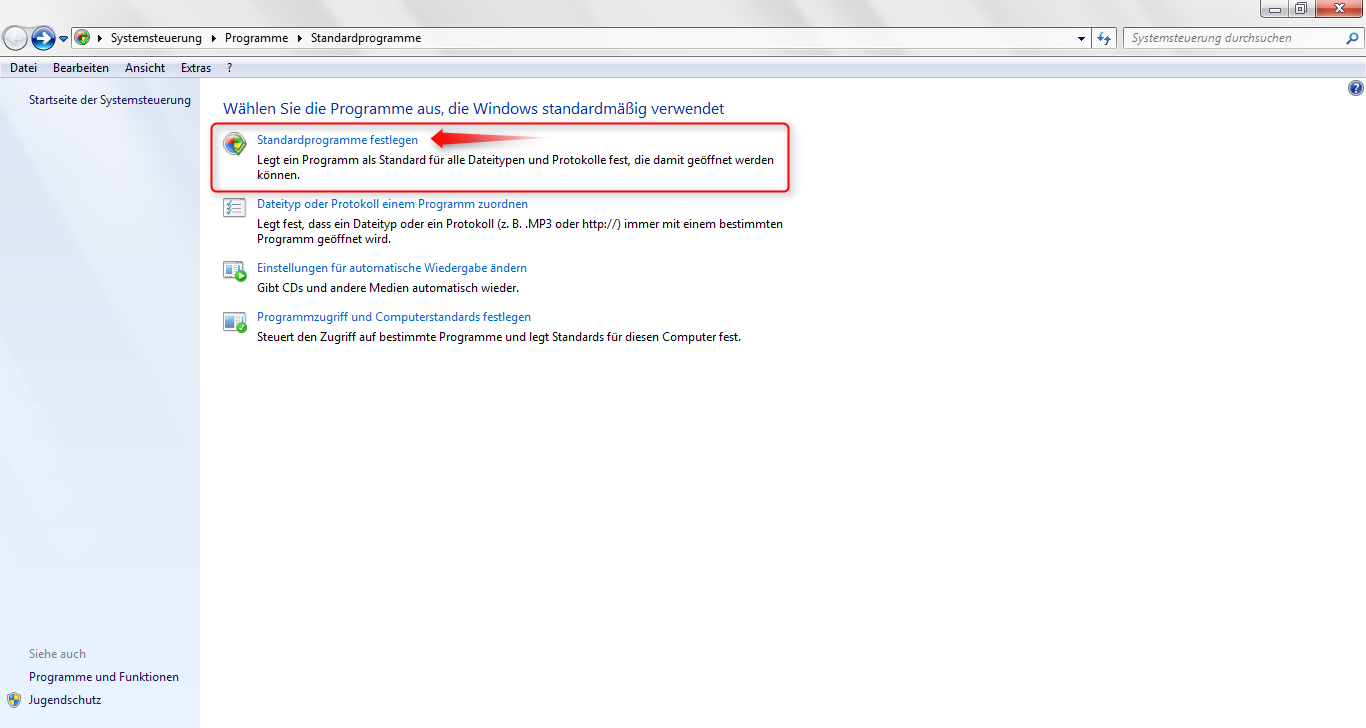Click the Jugendschutz shield icon

(14, 700)
